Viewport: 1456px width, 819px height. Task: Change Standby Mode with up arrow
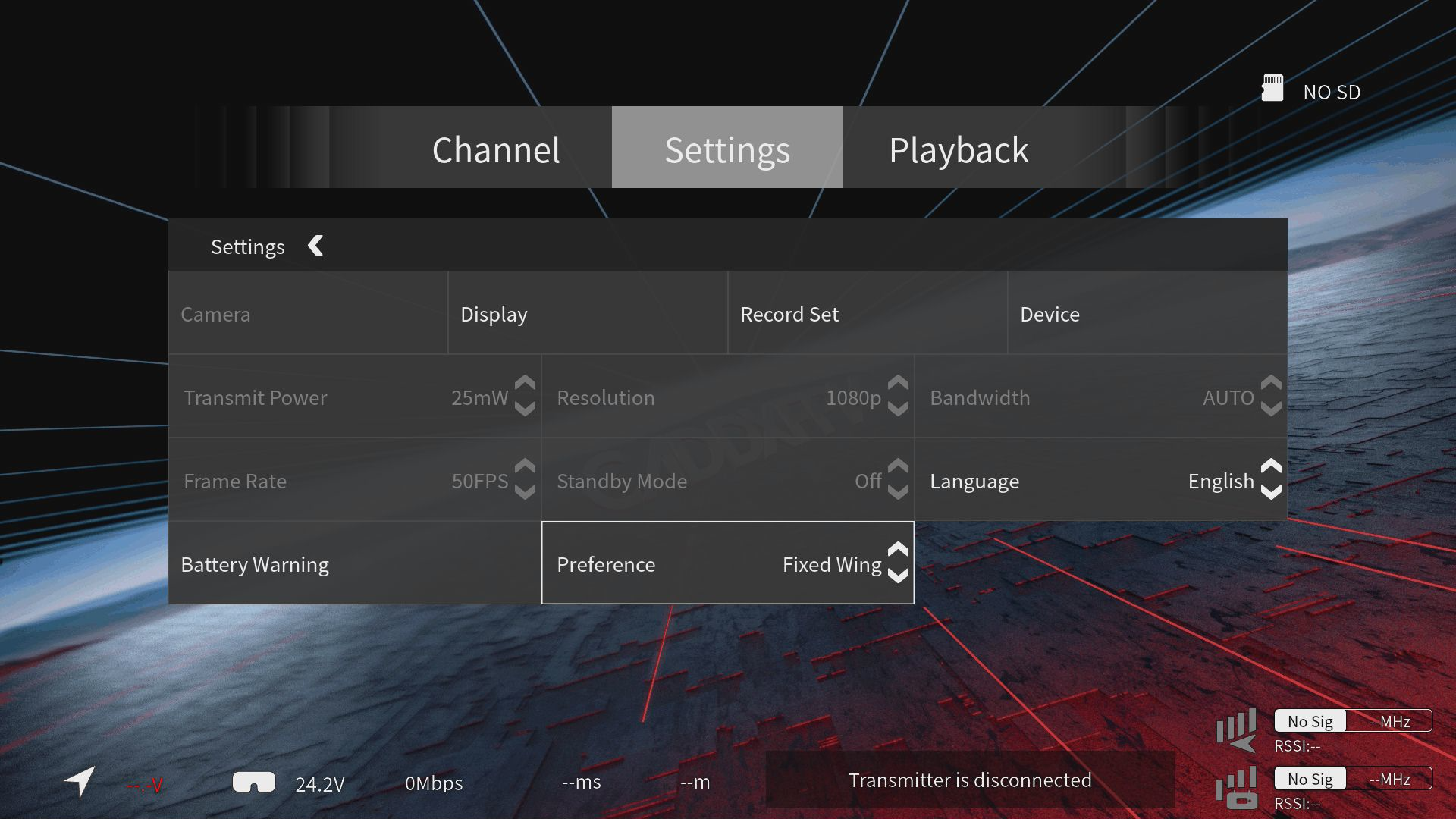point(898,466)
